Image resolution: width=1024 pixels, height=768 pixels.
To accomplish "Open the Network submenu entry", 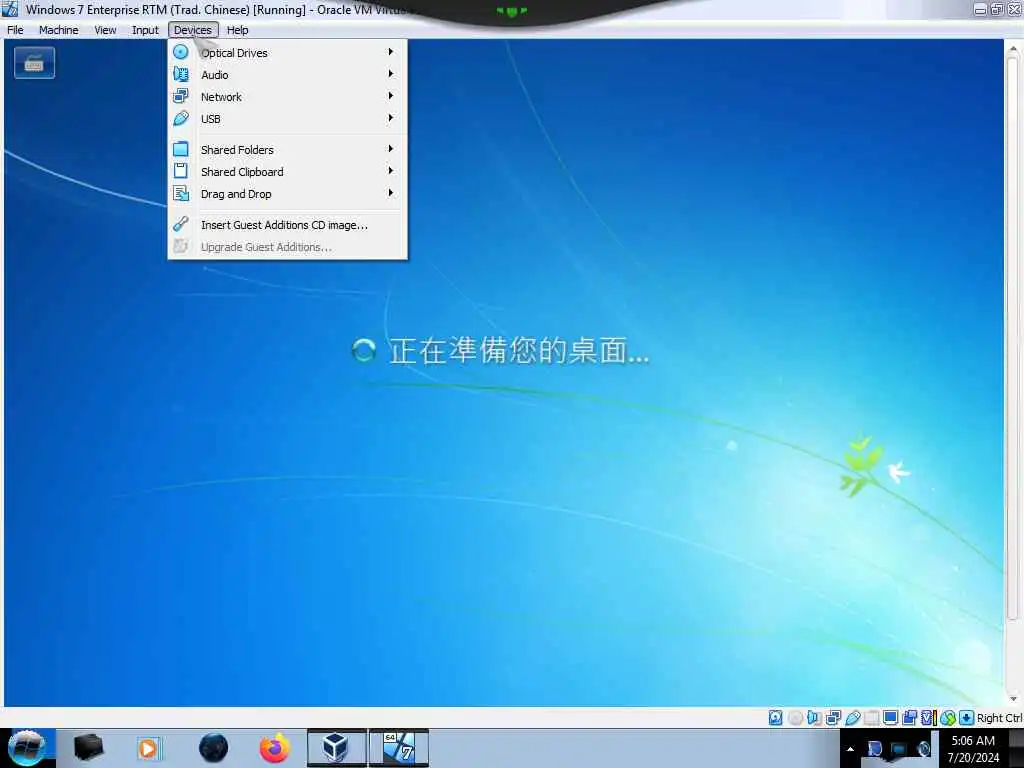I will point(287,97).
